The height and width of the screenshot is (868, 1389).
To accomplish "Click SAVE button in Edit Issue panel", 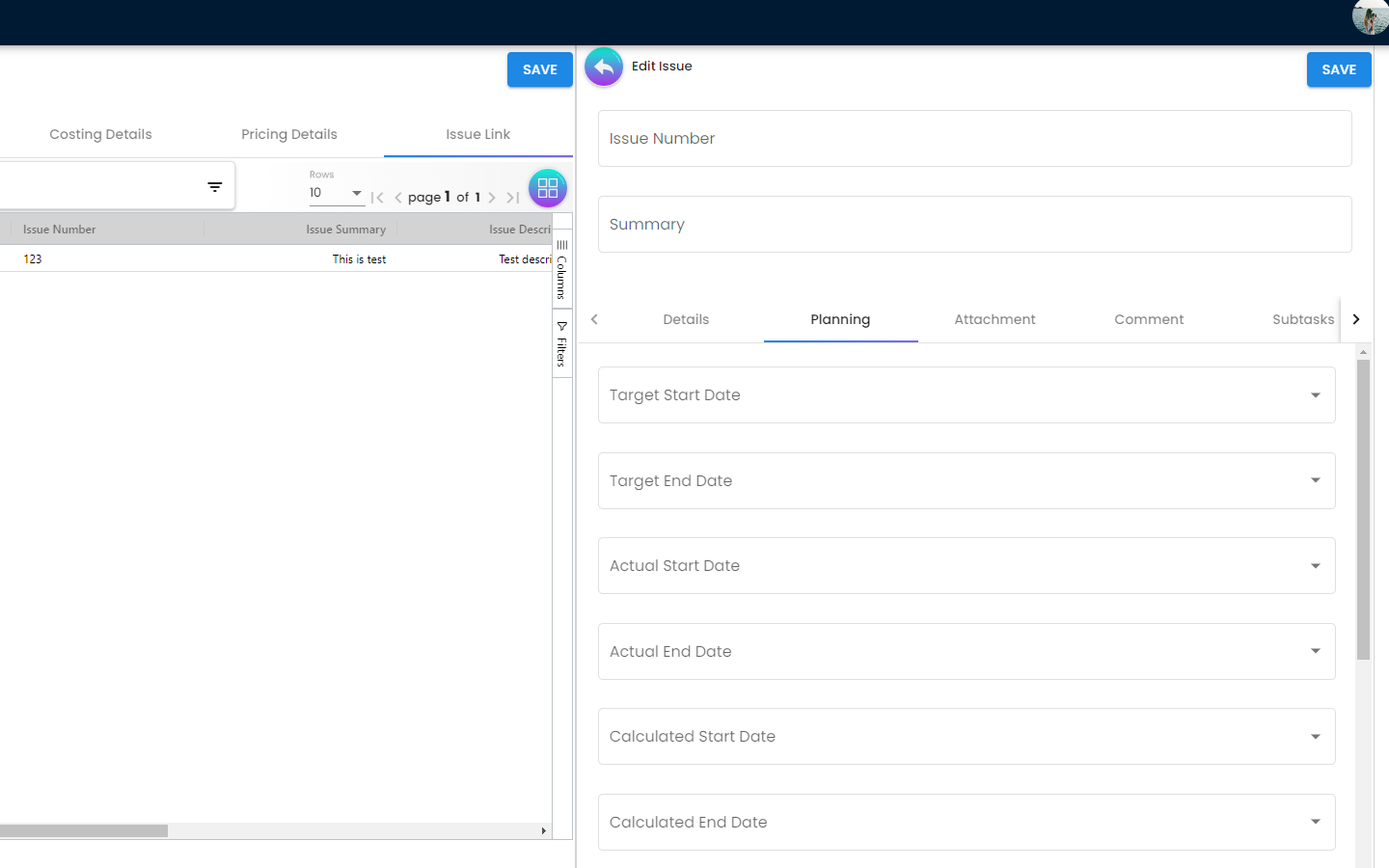I will point(1338,69).
